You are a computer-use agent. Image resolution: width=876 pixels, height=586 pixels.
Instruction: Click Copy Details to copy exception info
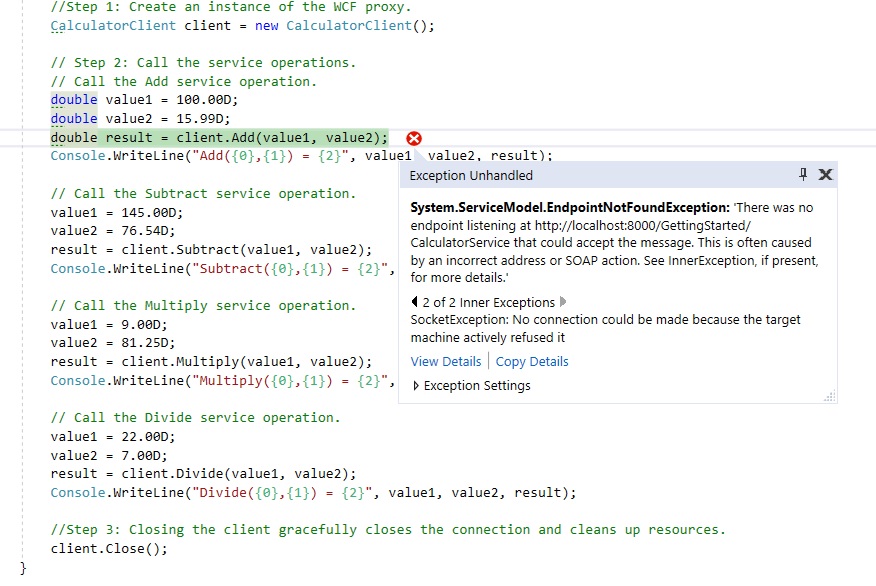pos(531,361)
